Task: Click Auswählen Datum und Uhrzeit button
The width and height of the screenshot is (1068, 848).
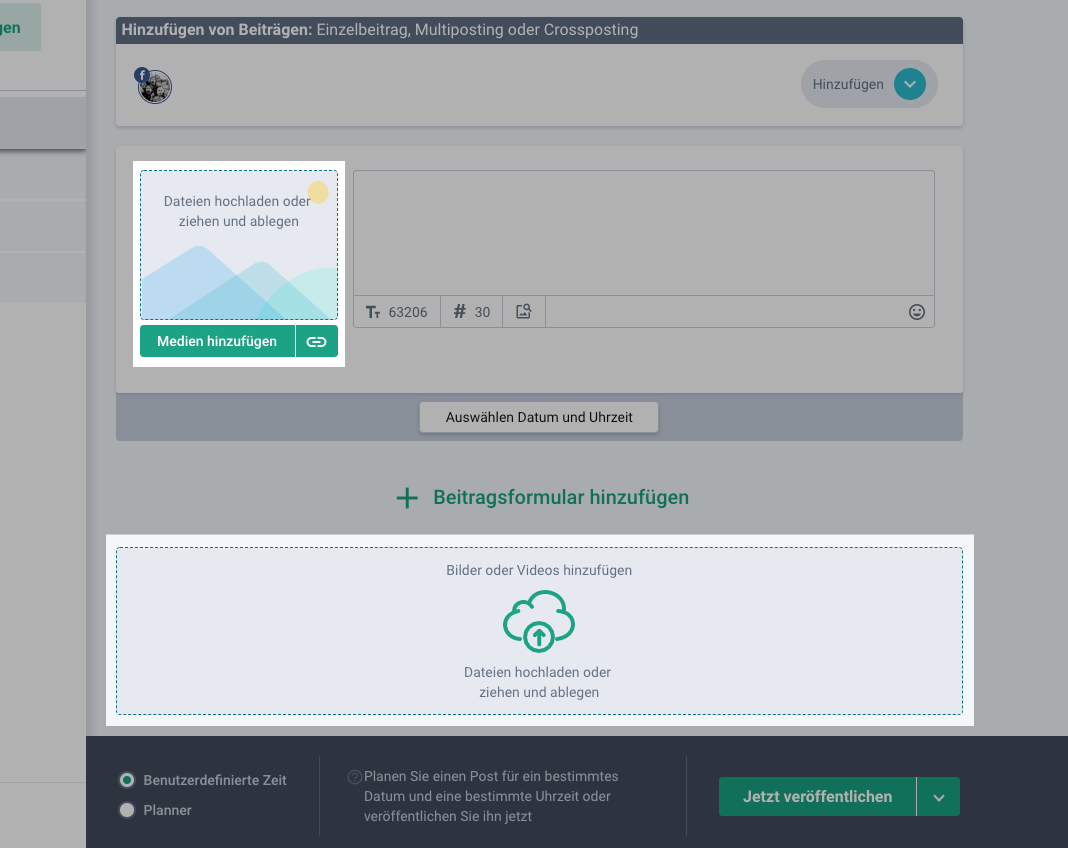Action: [539, 417]
